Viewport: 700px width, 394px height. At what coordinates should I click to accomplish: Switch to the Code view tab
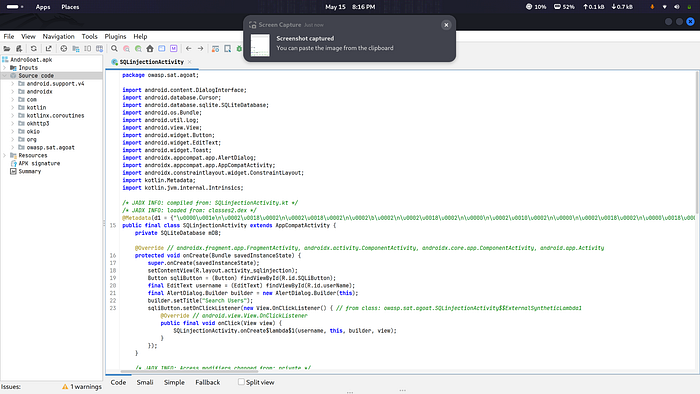click(x=118, y=382)
